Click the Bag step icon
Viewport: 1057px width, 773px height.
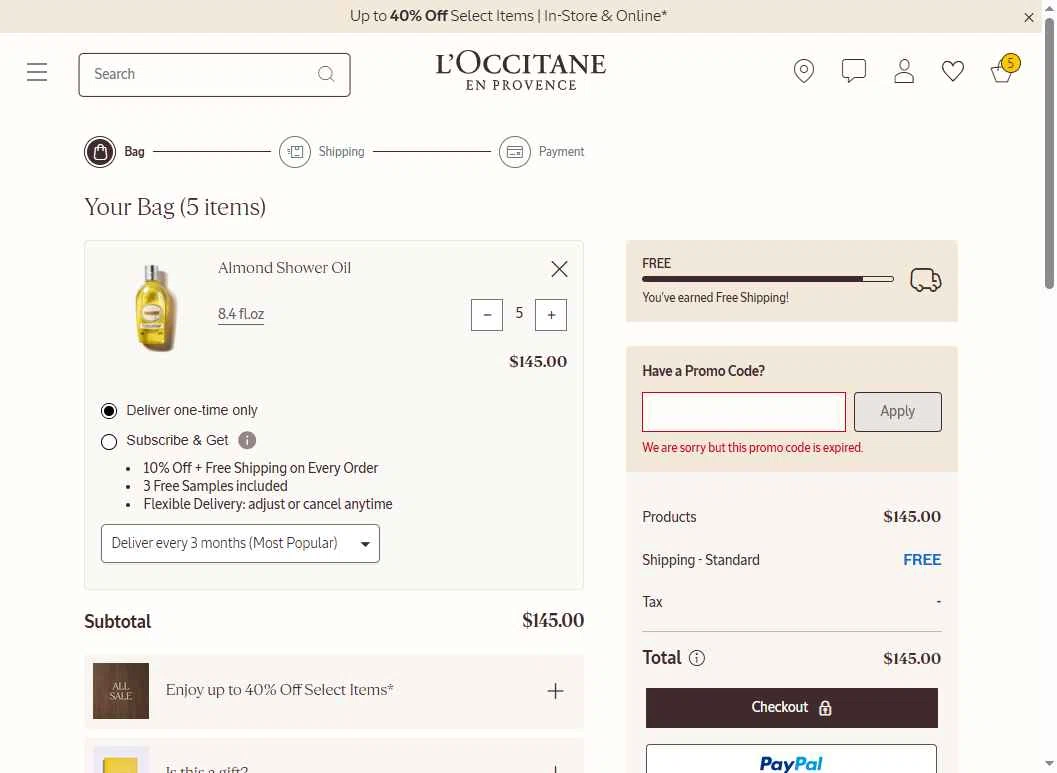(100, 152)
